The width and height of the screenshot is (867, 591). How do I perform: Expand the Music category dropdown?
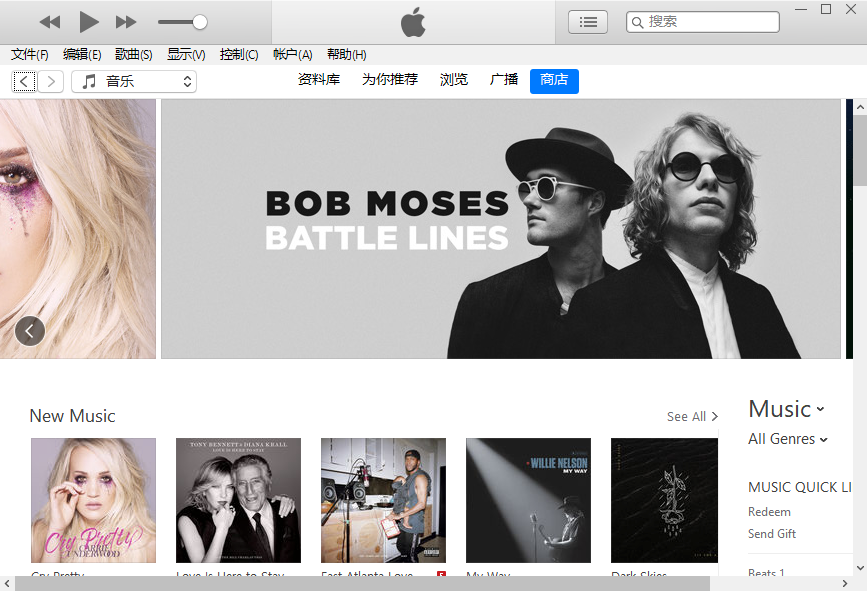click(x=786, y=409)
